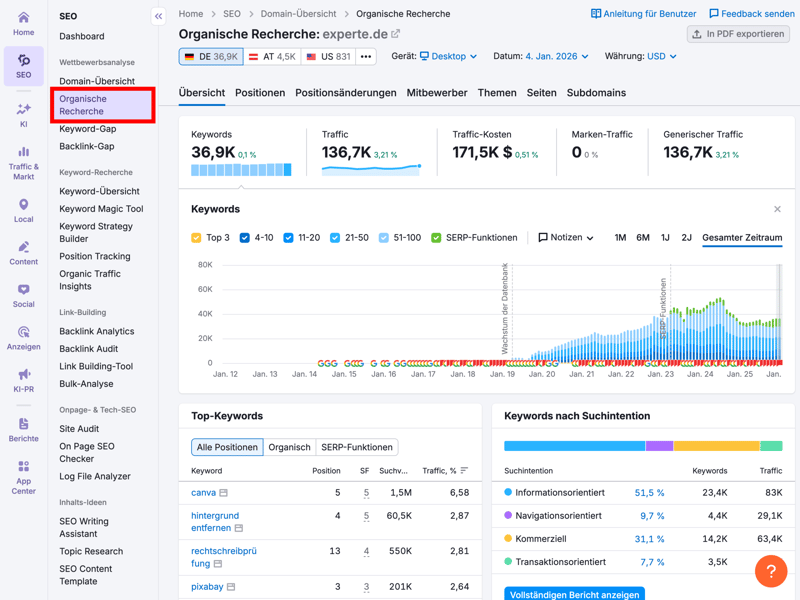Open experte.de external link icon
This screenshot has width=800, height=600.
tap(396, 34)
